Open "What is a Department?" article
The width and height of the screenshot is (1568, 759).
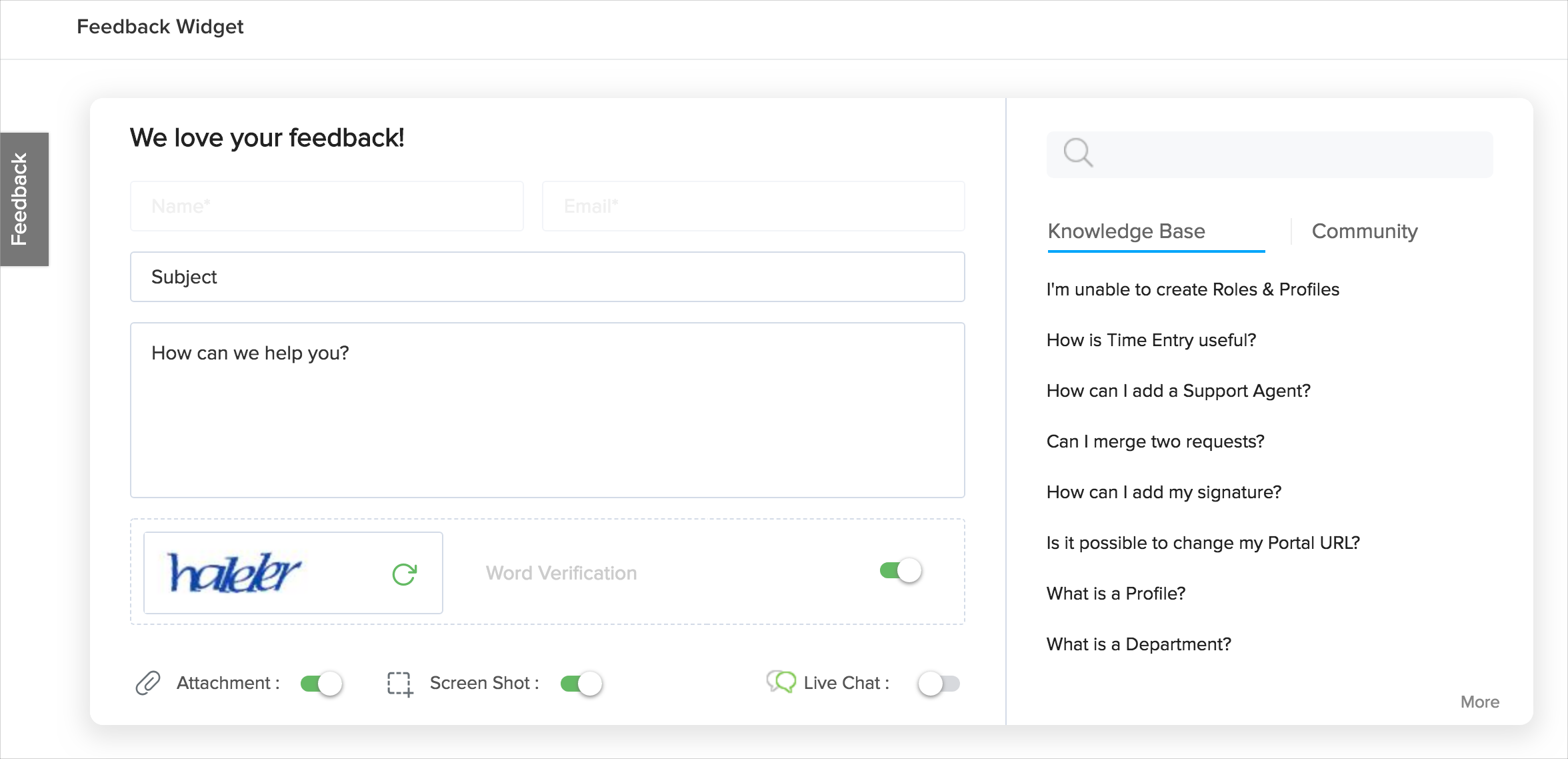pos(1138,644)
